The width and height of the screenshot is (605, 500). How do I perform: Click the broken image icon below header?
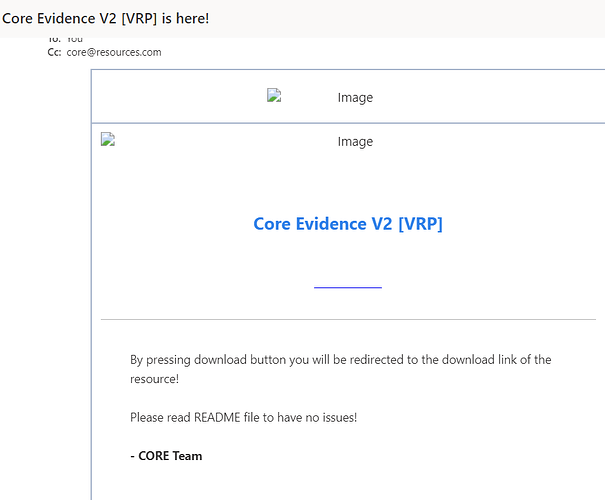108,139
